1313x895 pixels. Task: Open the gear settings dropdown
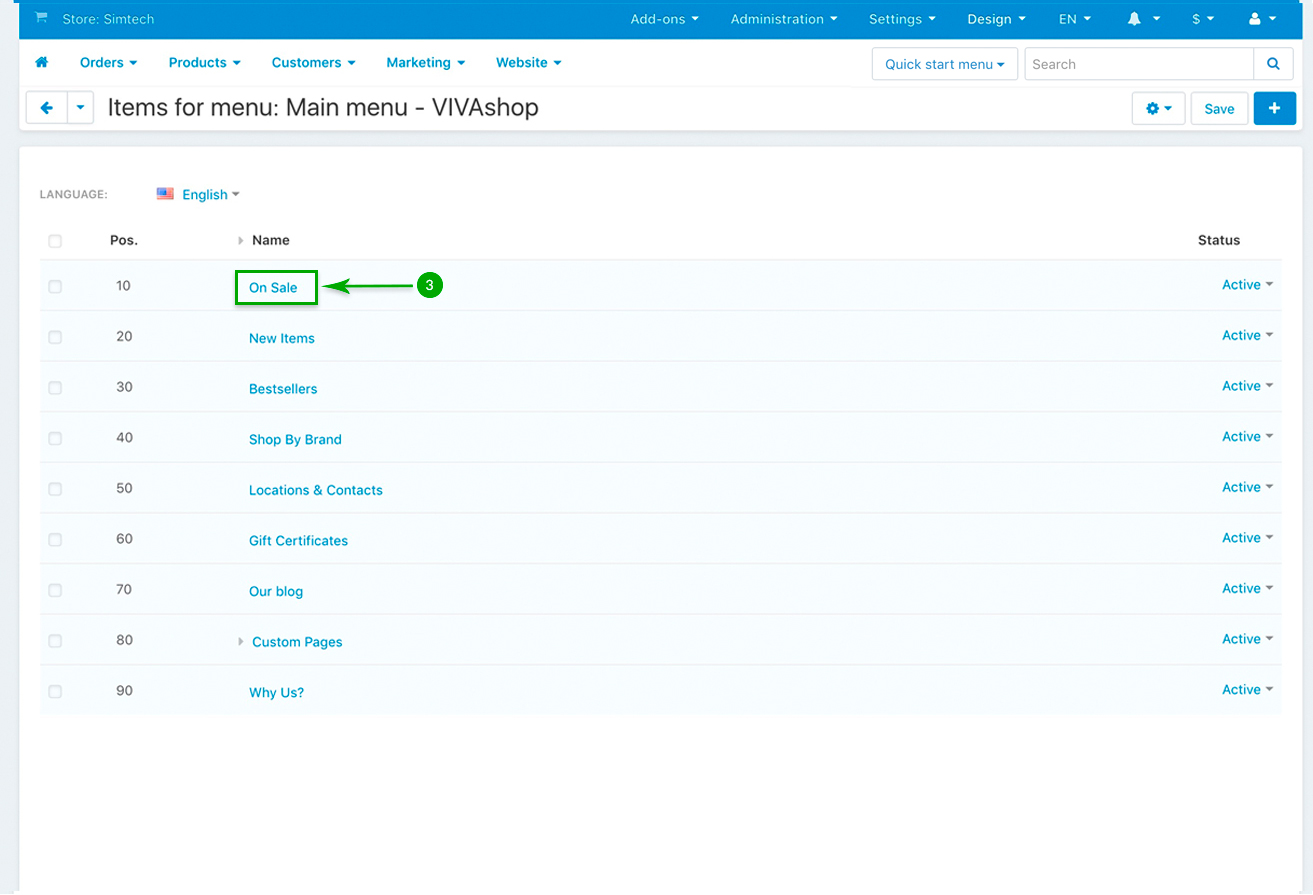tap(1158, 108)
